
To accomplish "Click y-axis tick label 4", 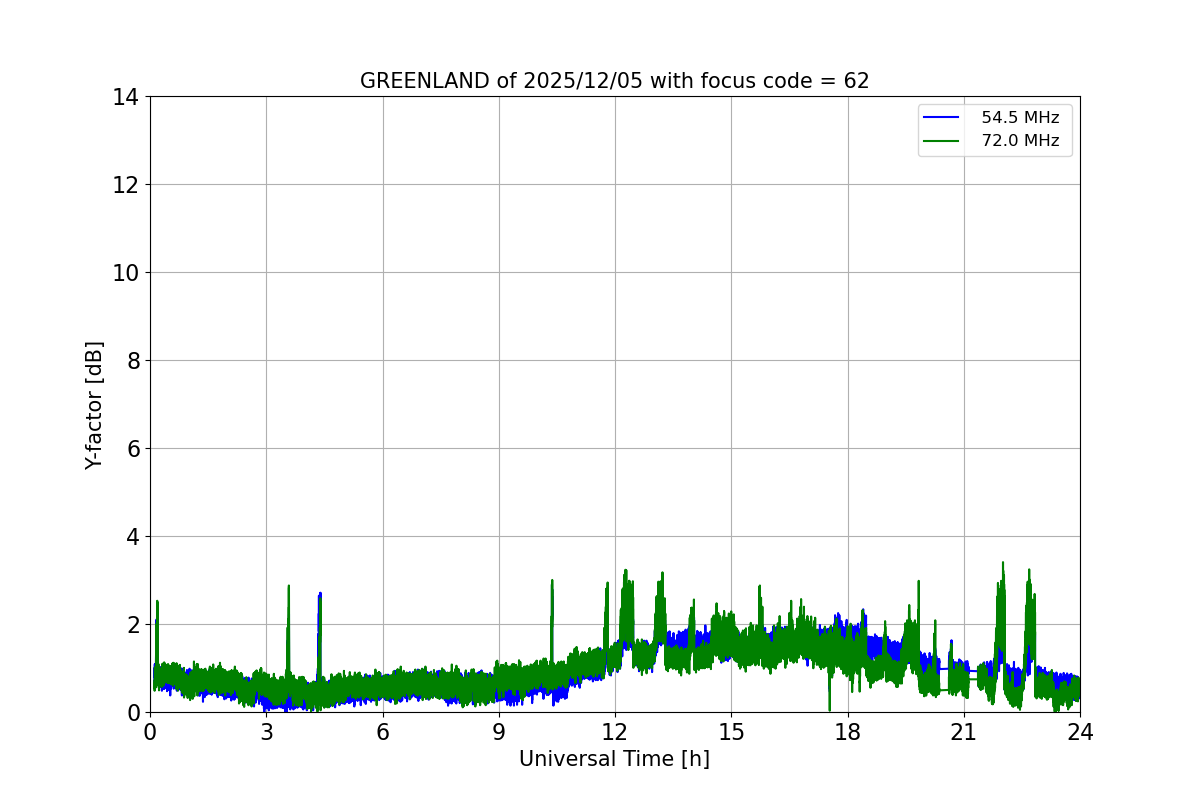I will [x=134, y=537].
